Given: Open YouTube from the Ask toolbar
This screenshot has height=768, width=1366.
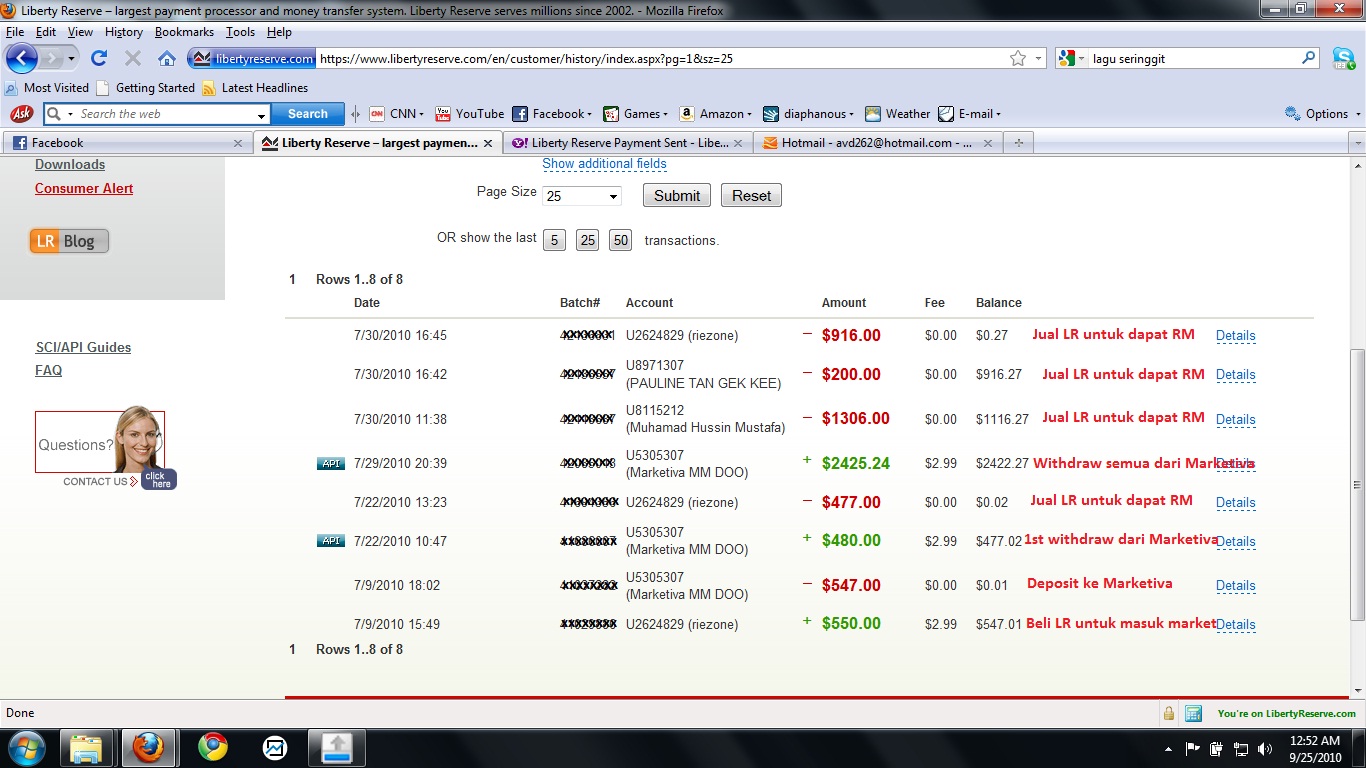Looking at the screenshot, I should click(470, 114).
